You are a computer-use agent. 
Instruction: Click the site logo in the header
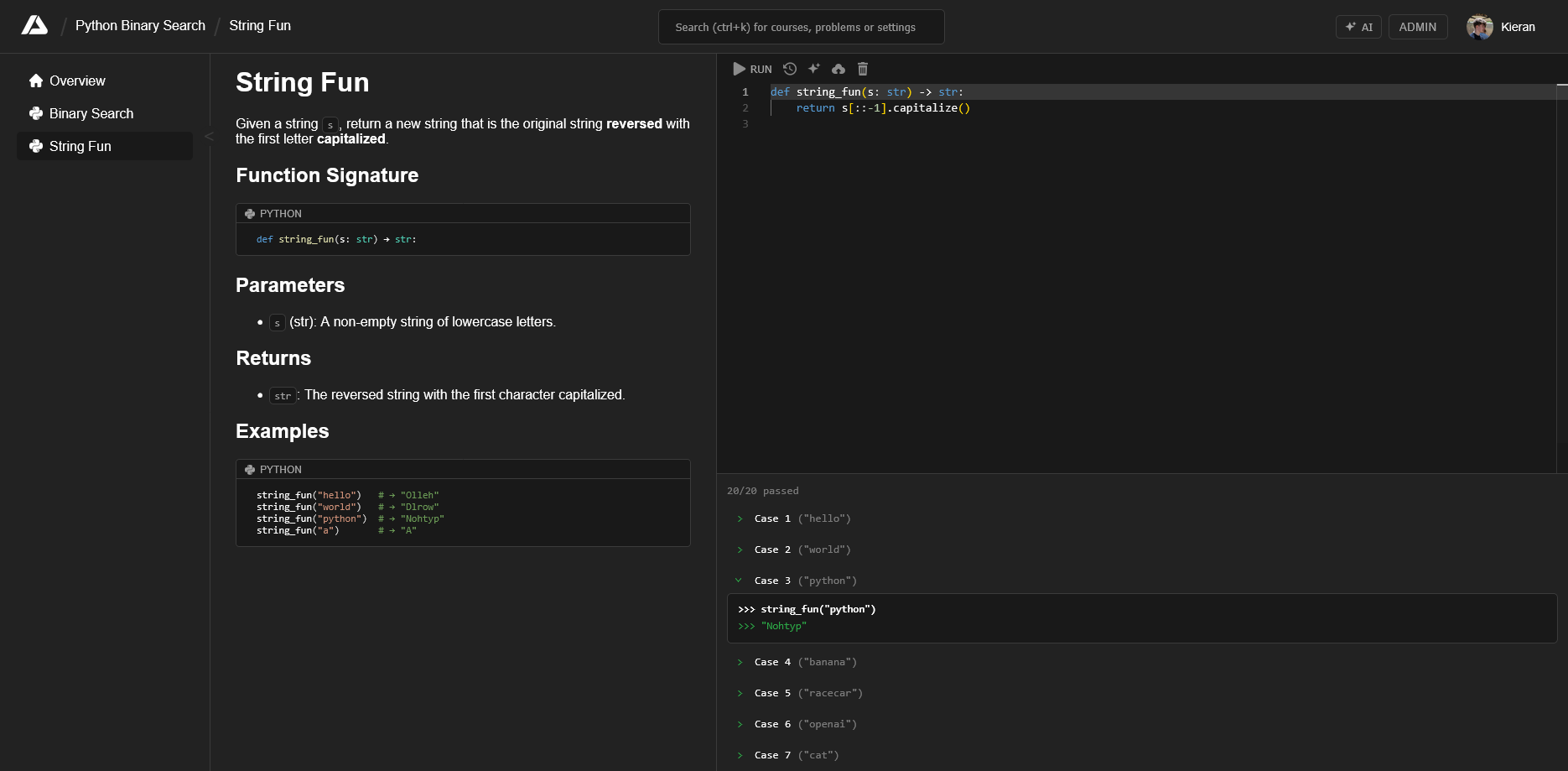point(34,25)
